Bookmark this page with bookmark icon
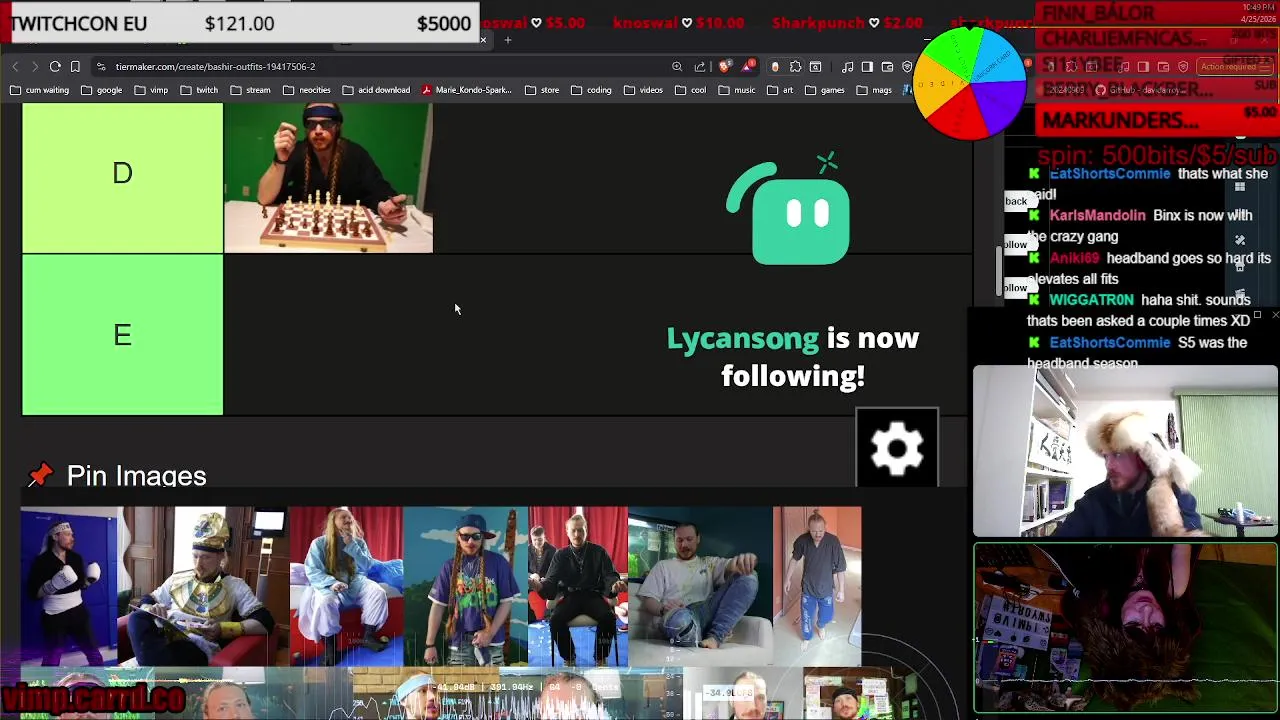 75,66
